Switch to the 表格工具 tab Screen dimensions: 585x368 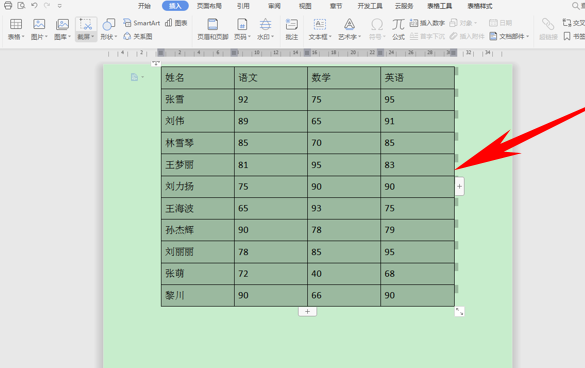(439, 6)
